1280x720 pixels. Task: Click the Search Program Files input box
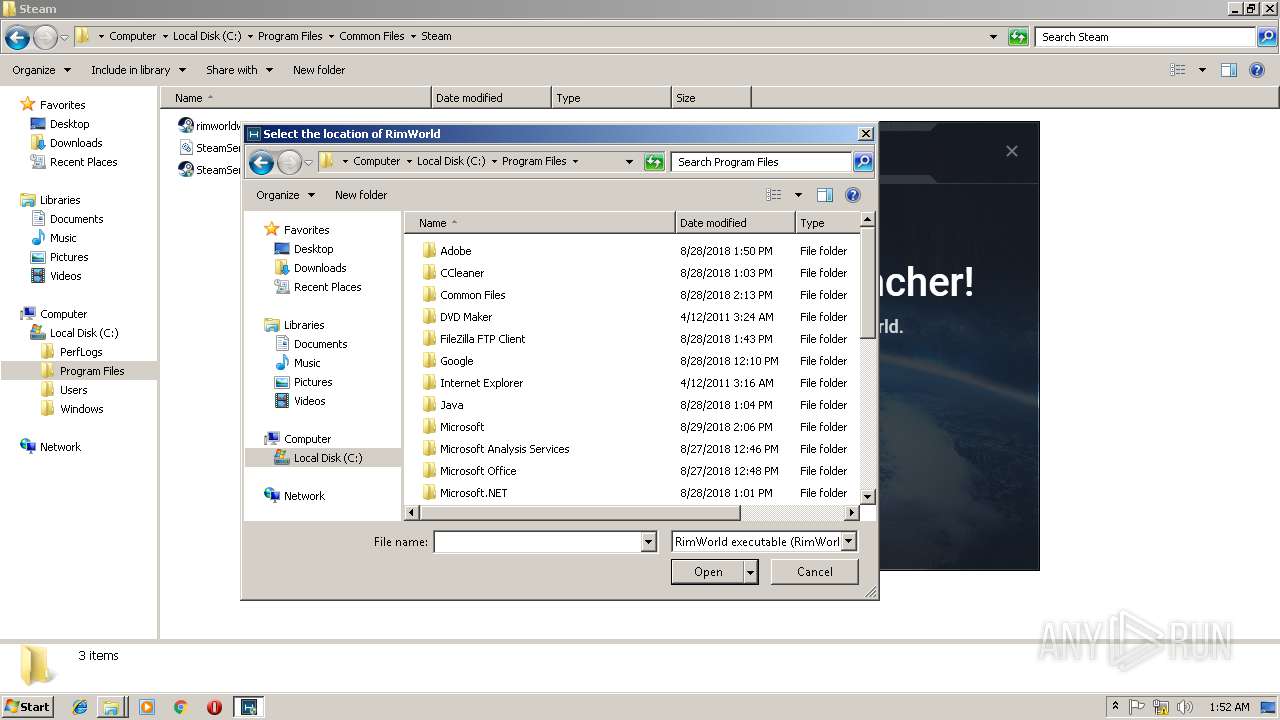pos(762,162)
